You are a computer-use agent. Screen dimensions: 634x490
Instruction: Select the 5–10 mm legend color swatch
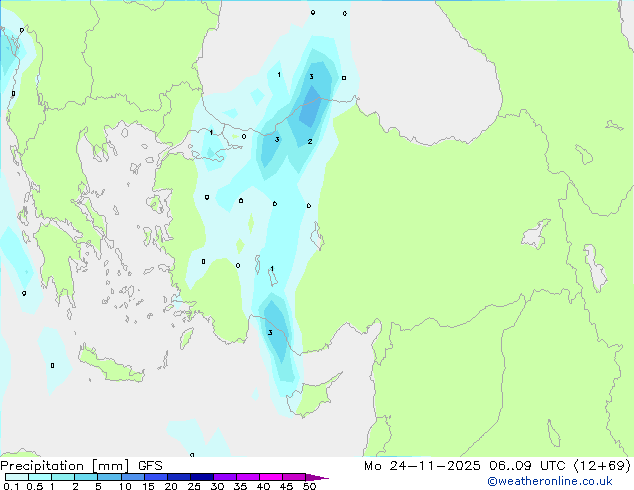109,477
